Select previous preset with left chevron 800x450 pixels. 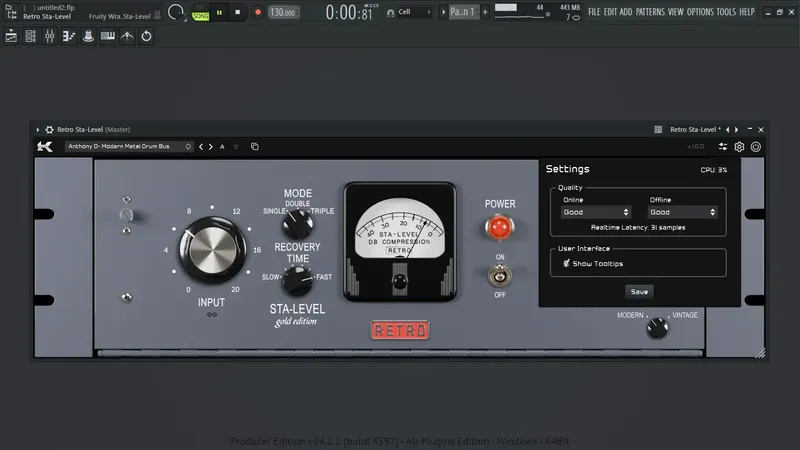pos(201,147)
